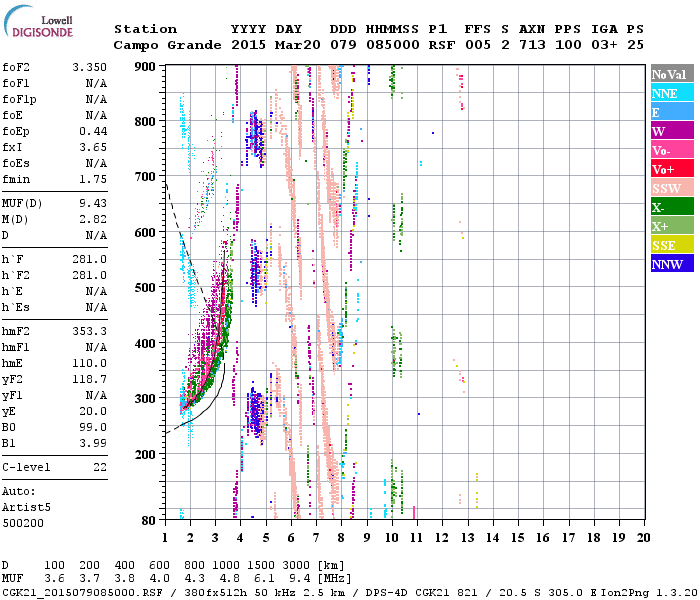
Task: Click the B1 value 3.99
Action: 93,443
